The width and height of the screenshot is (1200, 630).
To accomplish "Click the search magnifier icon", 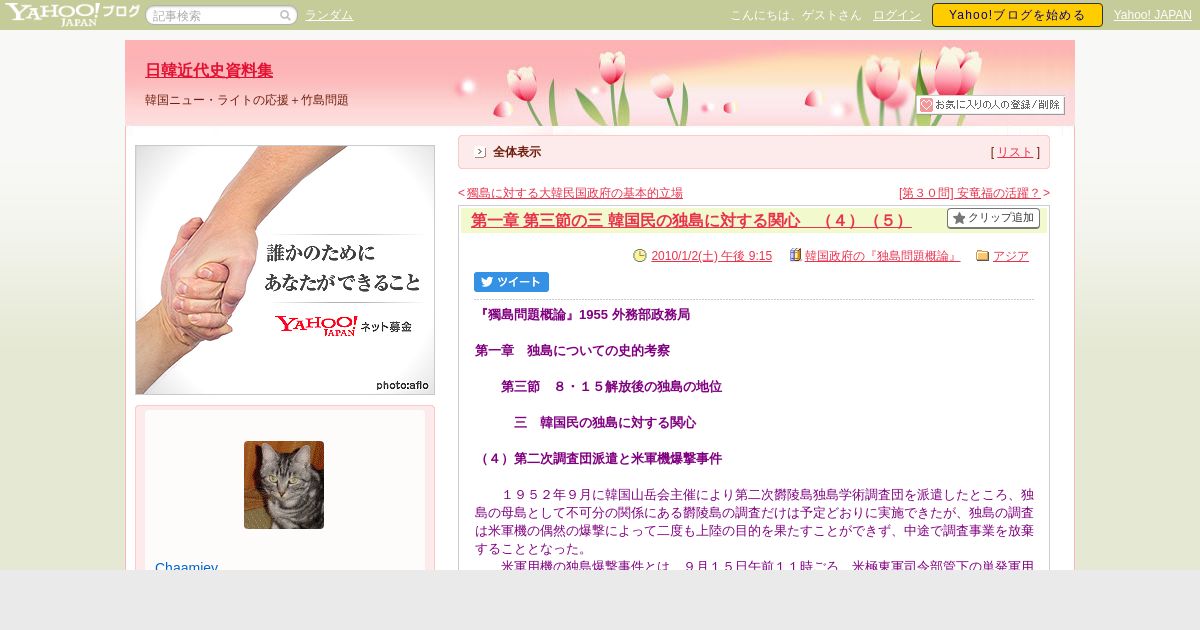I will point(285,16).
